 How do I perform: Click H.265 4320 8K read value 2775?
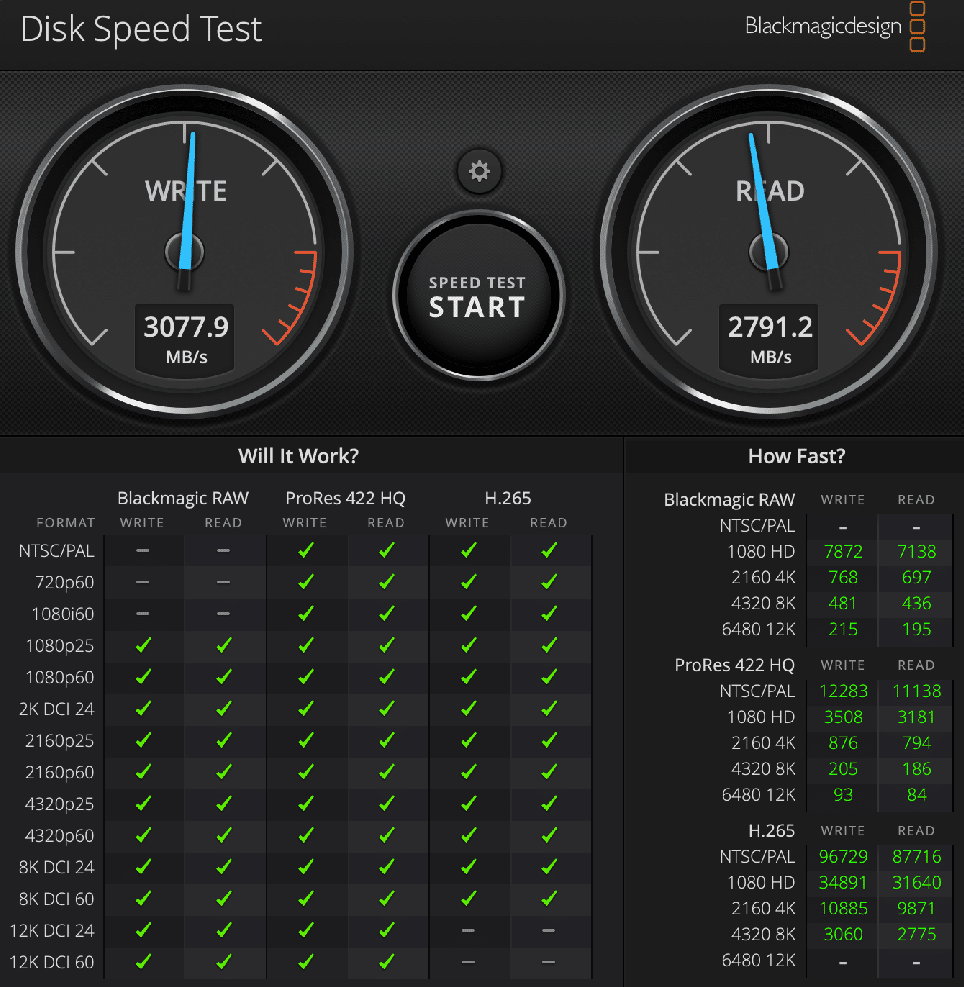tap(916, 935)
